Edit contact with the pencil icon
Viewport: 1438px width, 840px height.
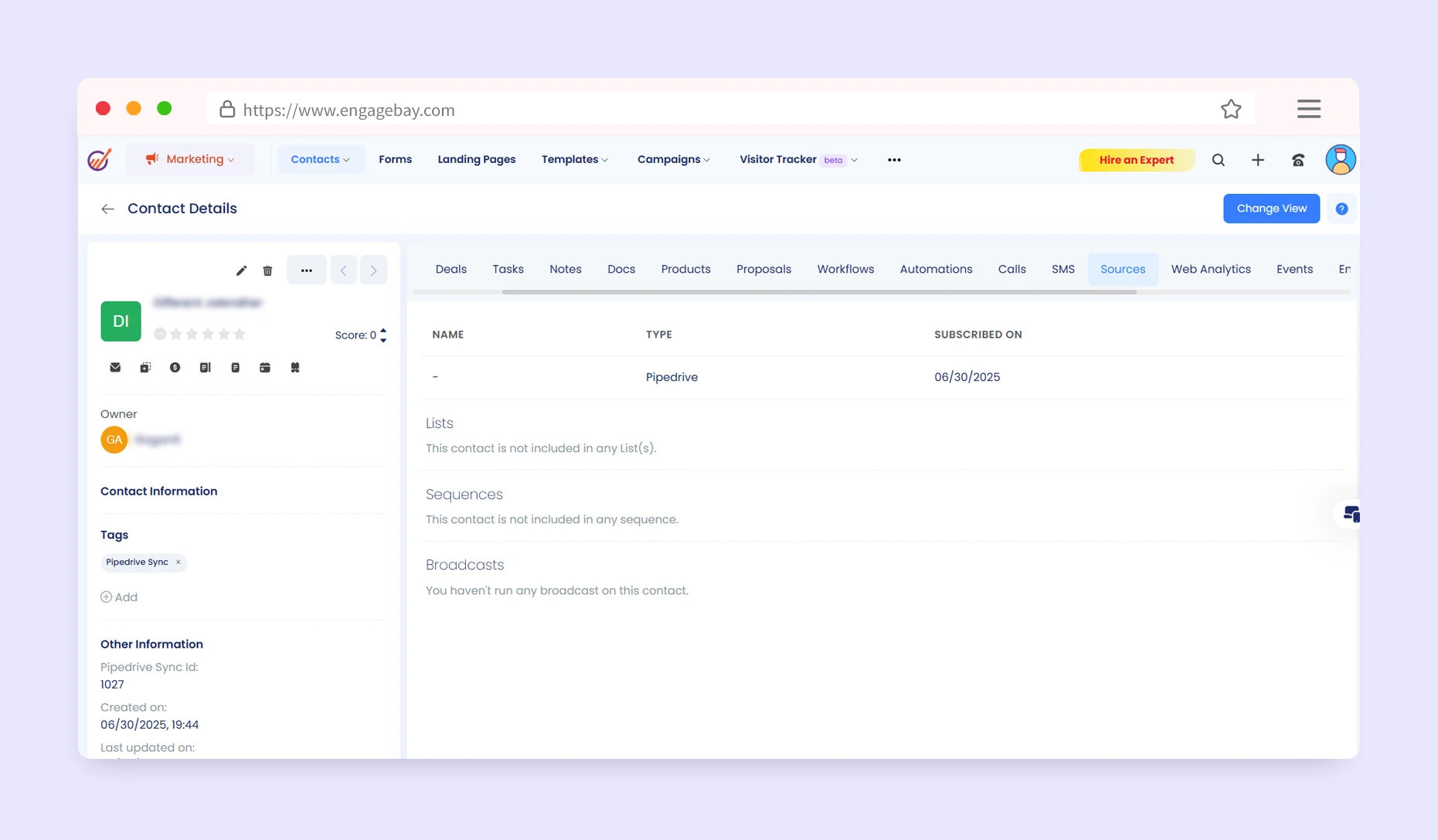point(241,270)
